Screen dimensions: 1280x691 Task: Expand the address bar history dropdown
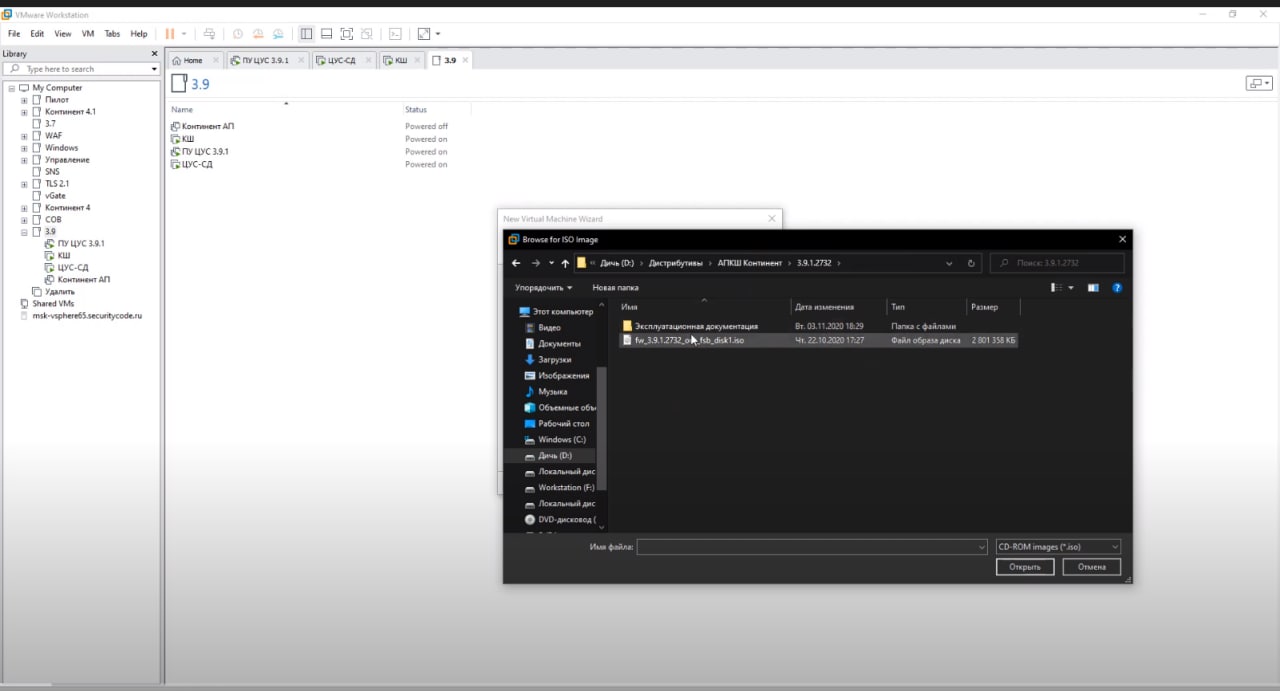click(x=949, y=263)
